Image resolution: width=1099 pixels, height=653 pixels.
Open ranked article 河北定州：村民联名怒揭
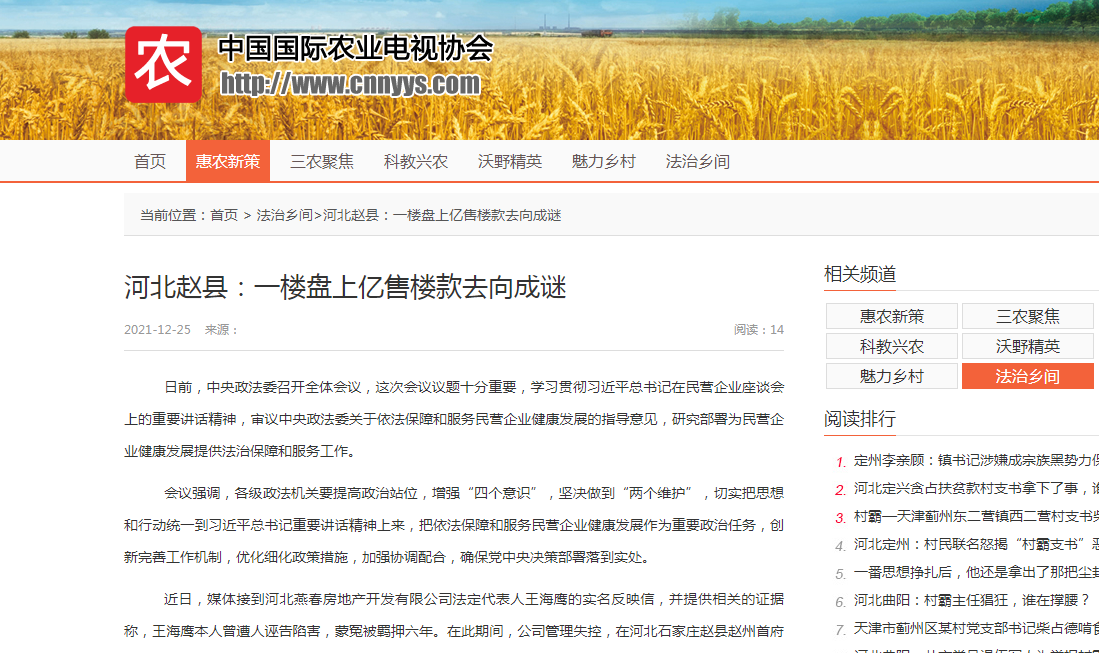pyautogui.click(x=976, y=544)
